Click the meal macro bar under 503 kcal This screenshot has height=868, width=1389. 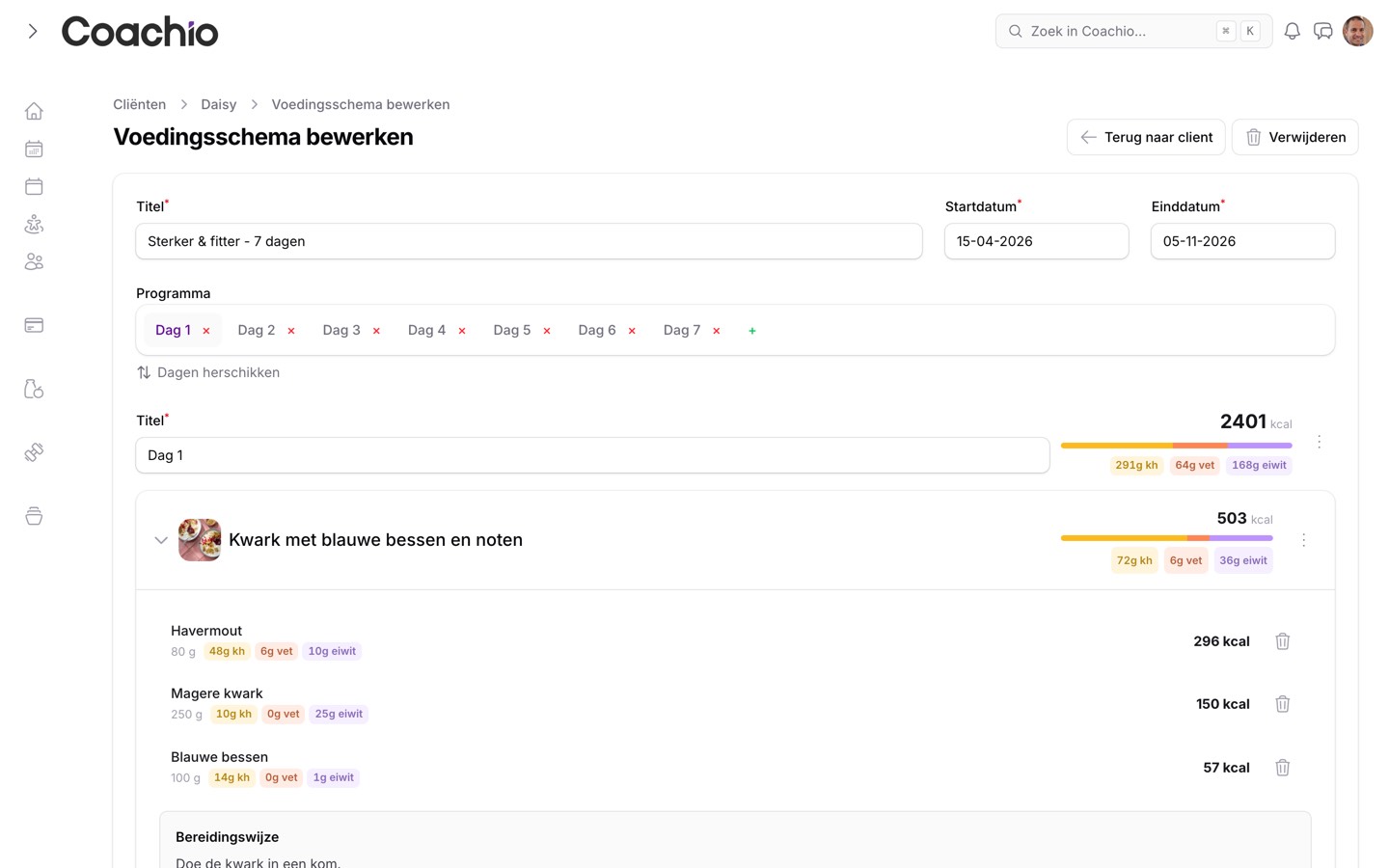(x=1166, y=538)
